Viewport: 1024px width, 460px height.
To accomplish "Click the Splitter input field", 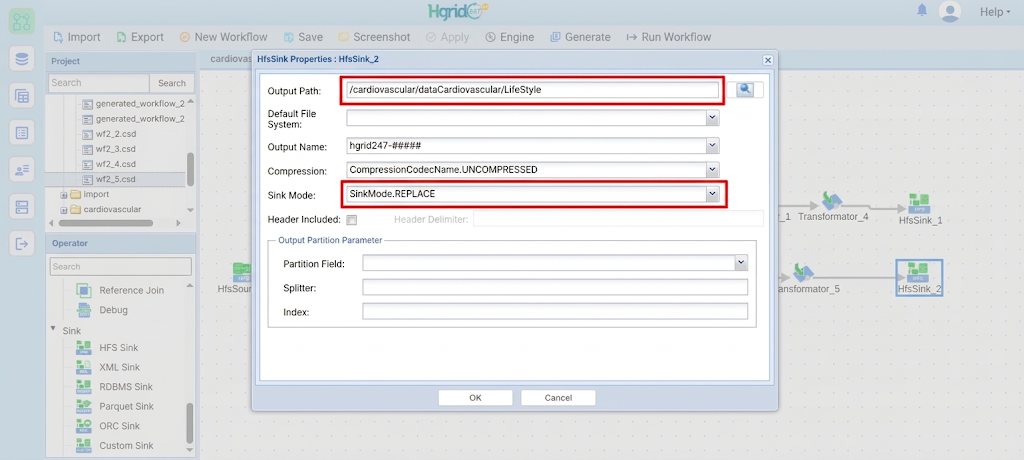I will tap(555, 288).
